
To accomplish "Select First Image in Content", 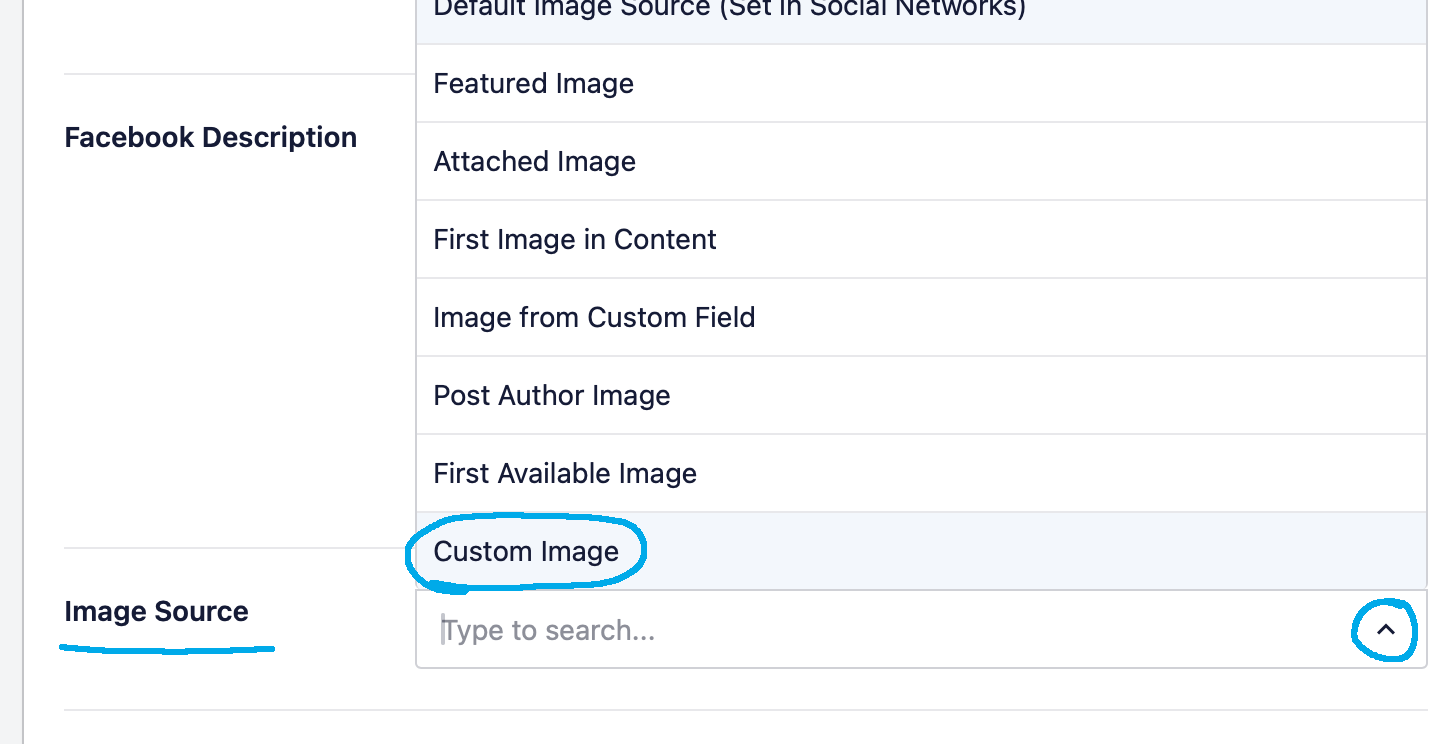I will [x=575, y=239].
